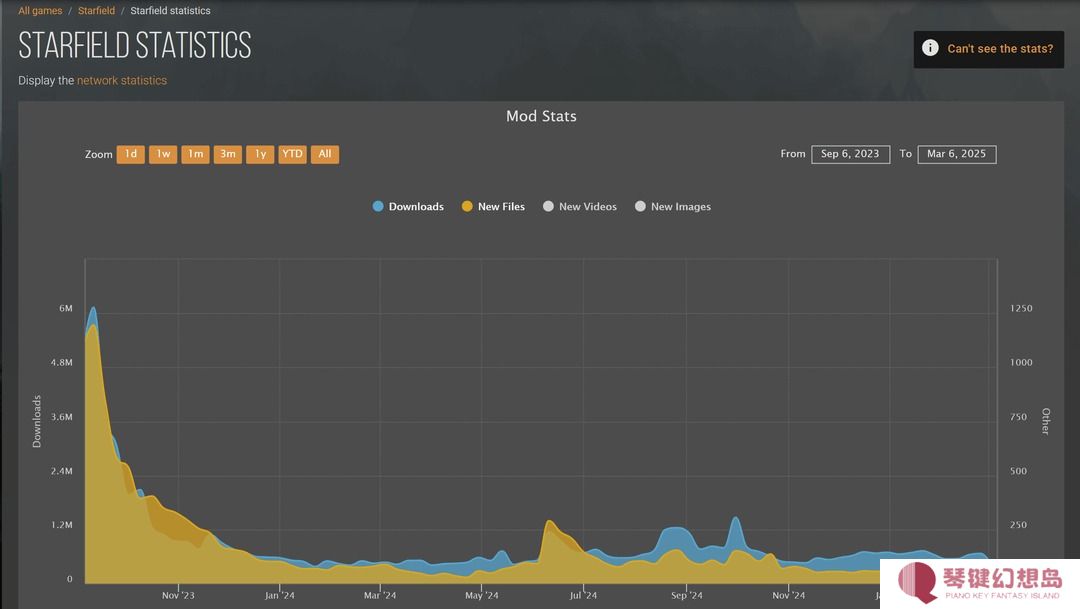Click the 4.8M downloads axis label
The image size is (1080, 609).
[x=61, y=362]
